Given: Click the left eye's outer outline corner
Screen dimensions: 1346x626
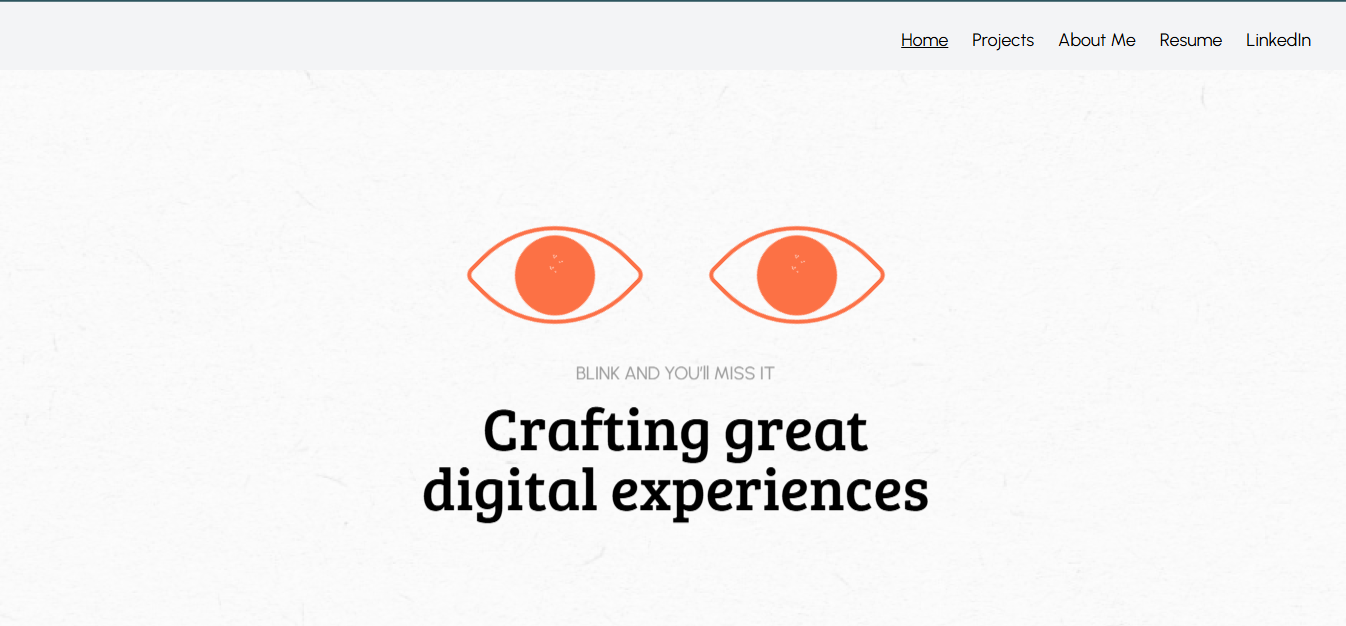Looking at the screenshot, I should [470, 275].
